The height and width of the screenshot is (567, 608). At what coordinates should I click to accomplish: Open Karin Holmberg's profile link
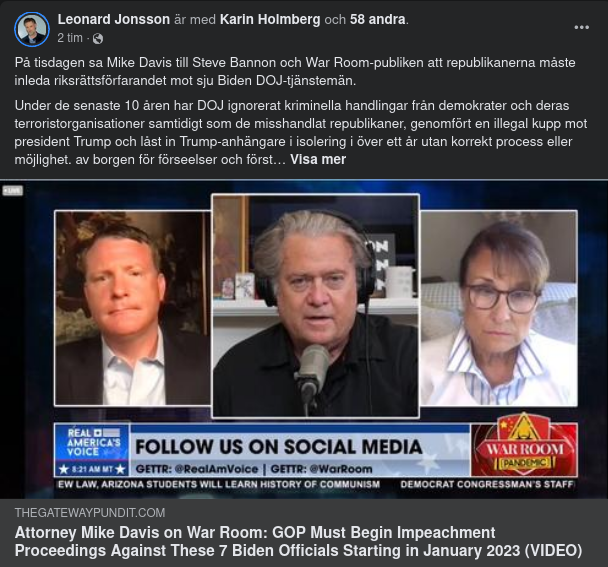(270, 19)
